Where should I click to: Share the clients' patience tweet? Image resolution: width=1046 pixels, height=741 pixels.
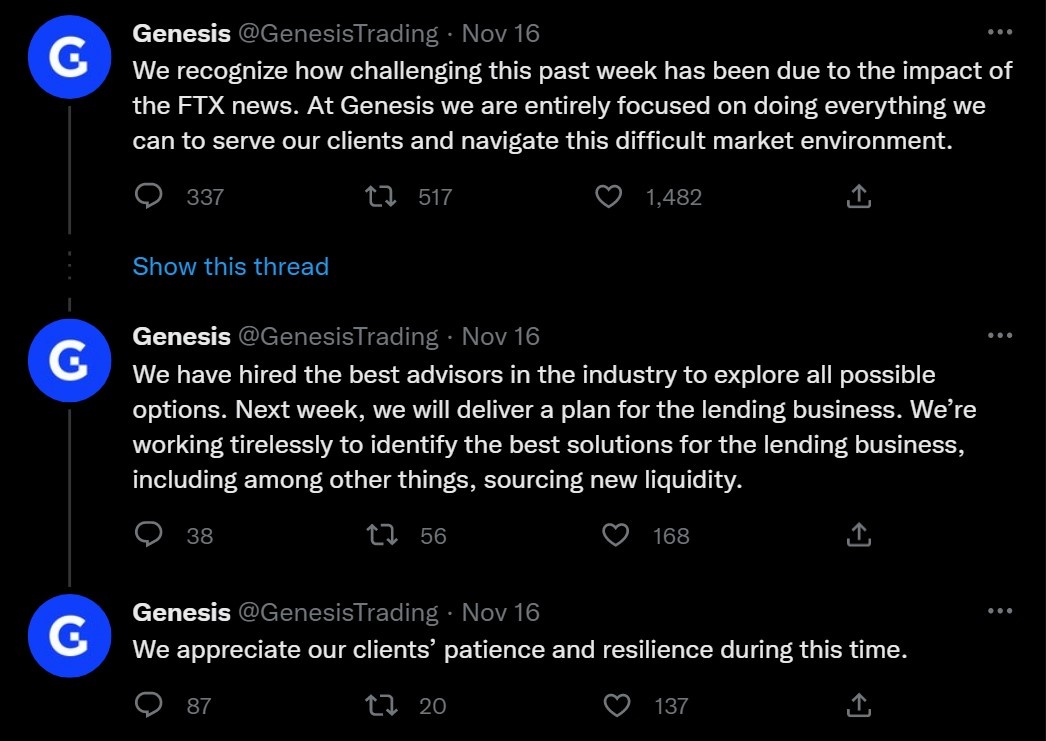pyautogui.click(x=858, y=705)
